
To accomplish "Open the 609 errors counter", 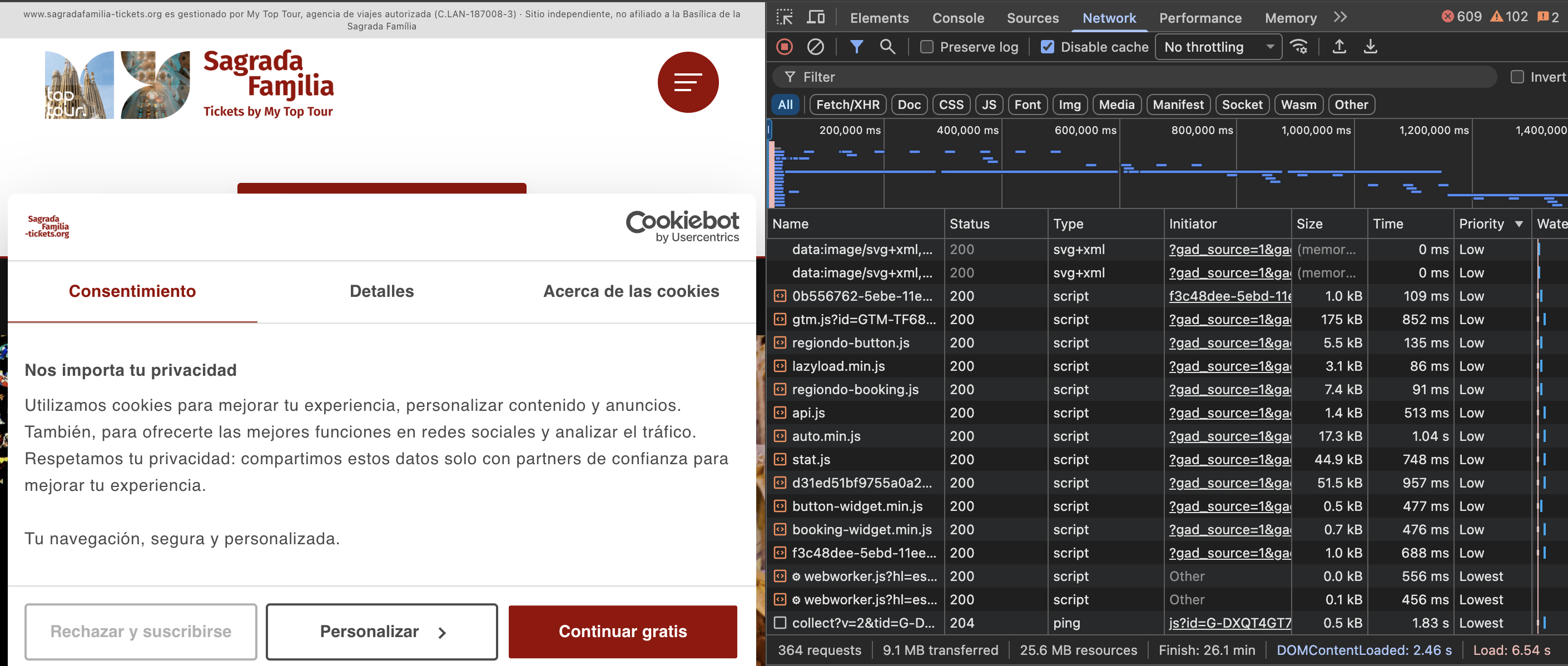I will 1462,17.
